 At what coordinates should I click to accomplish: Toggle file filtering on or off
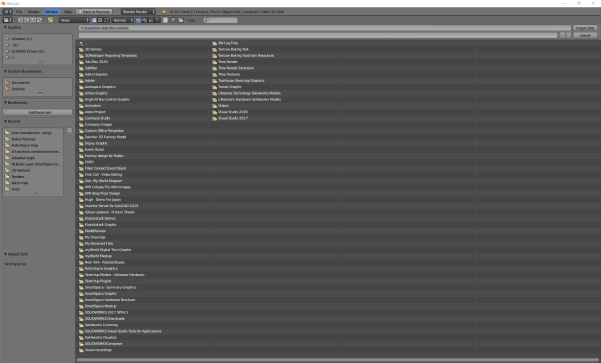point(173,20)
